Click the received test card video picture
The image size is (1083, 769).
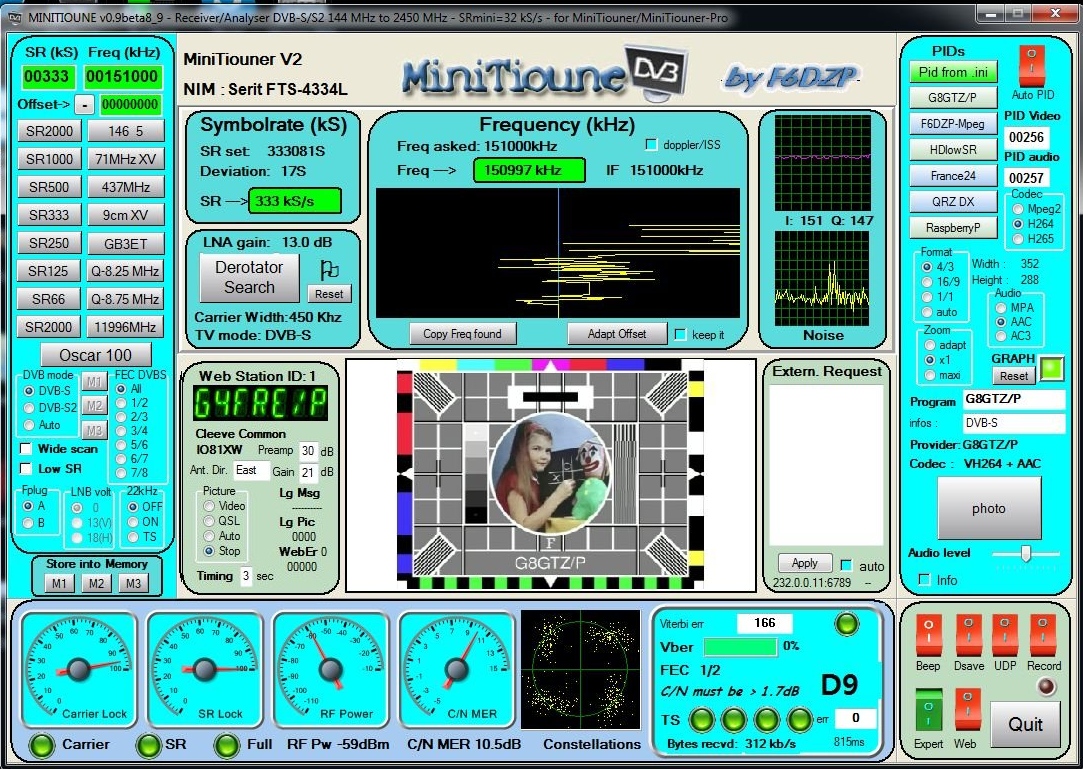pyautogui.click(x=550, y=475)
